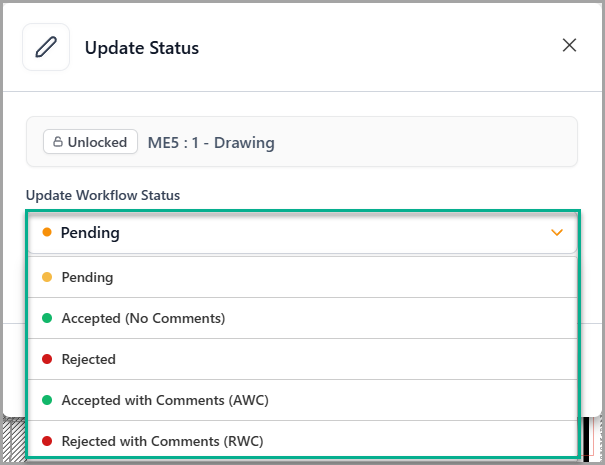Choose Rejected with Comments (RWC)
Screen dimensions: 605x465
163,441
